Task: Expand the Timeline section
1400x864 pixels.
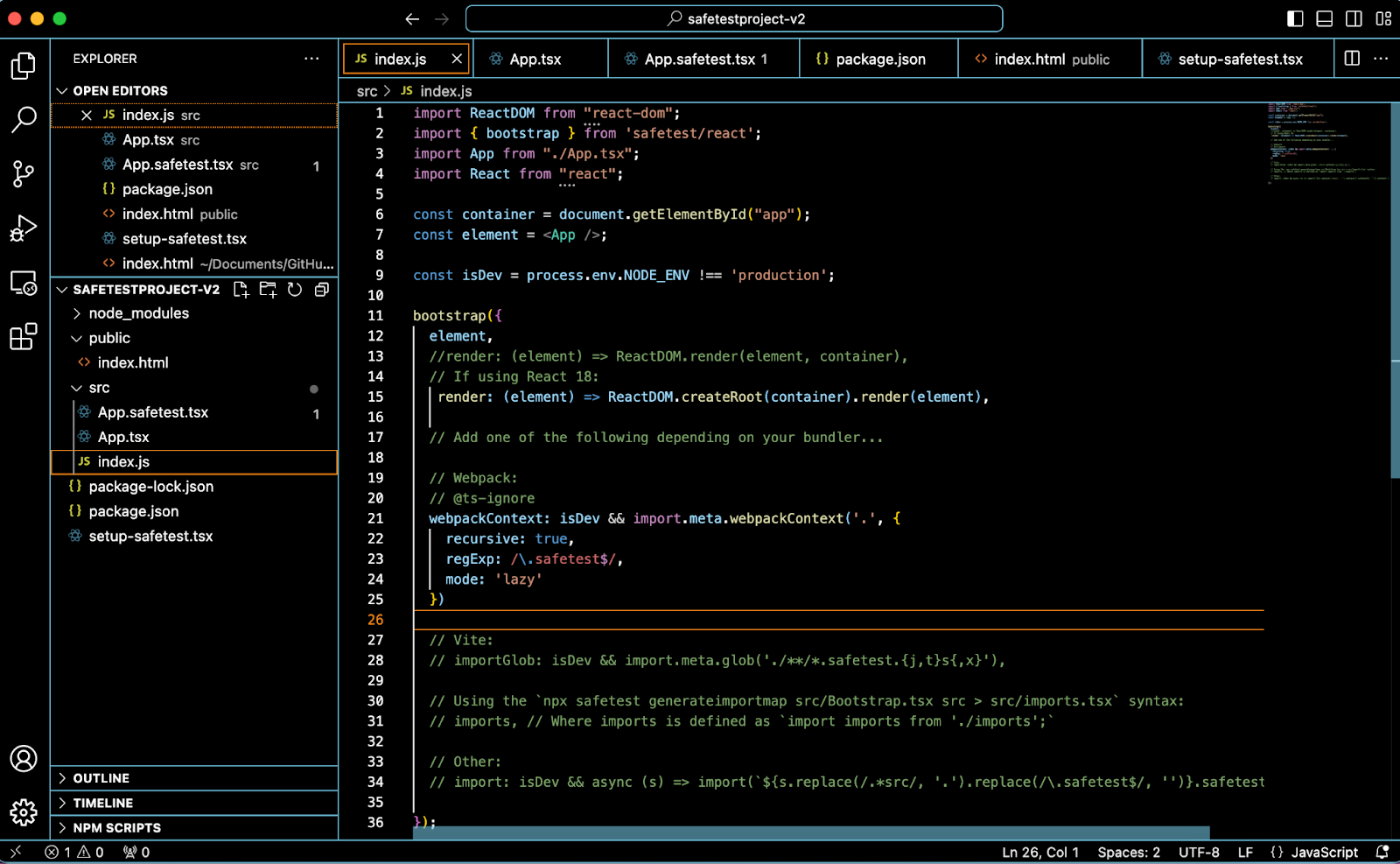Action: click(194, 803)
